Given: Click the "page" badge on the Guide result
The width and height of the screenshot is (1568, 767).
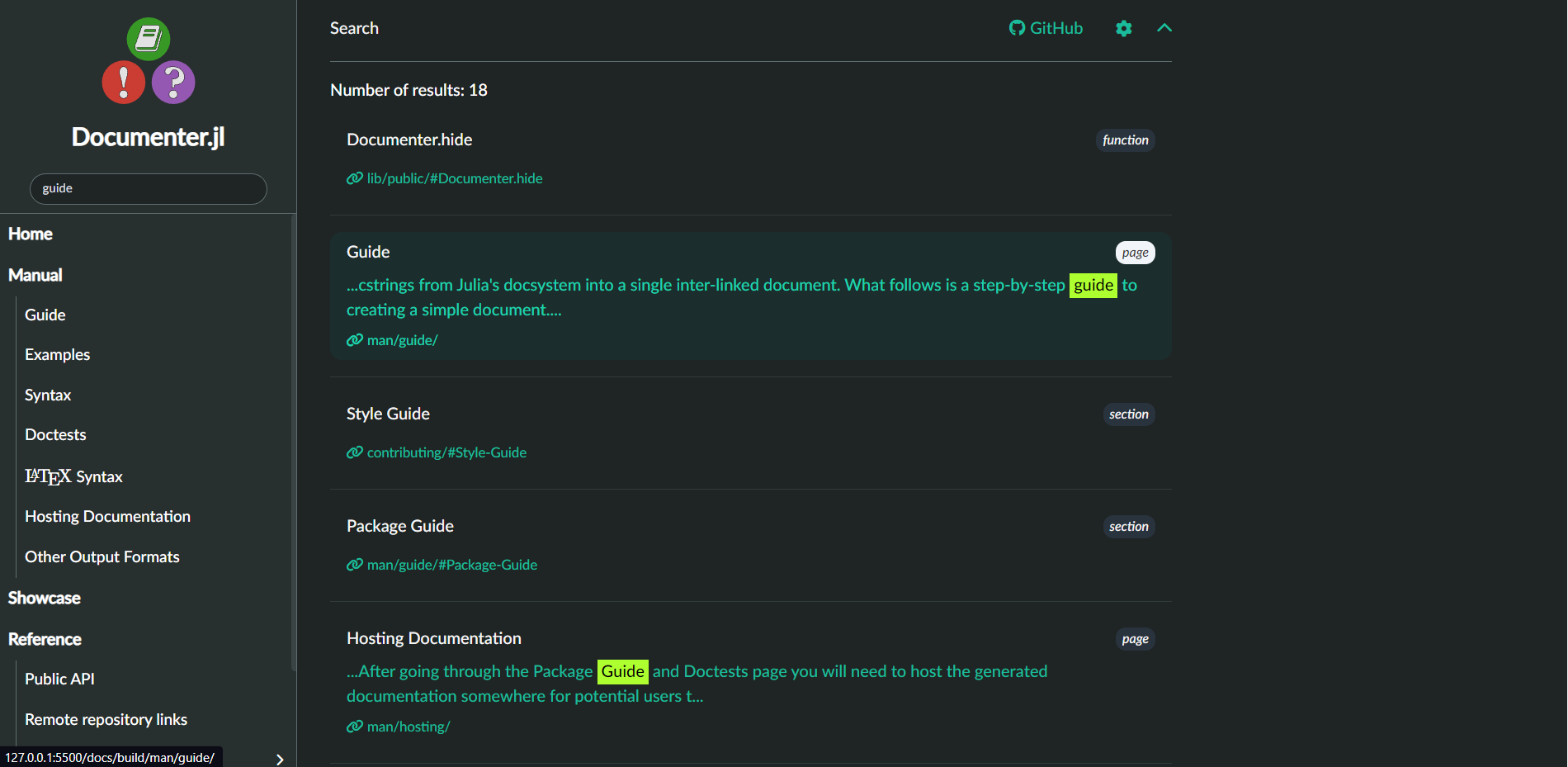Looking at the screenshot, I should (x=1136, y=253).
